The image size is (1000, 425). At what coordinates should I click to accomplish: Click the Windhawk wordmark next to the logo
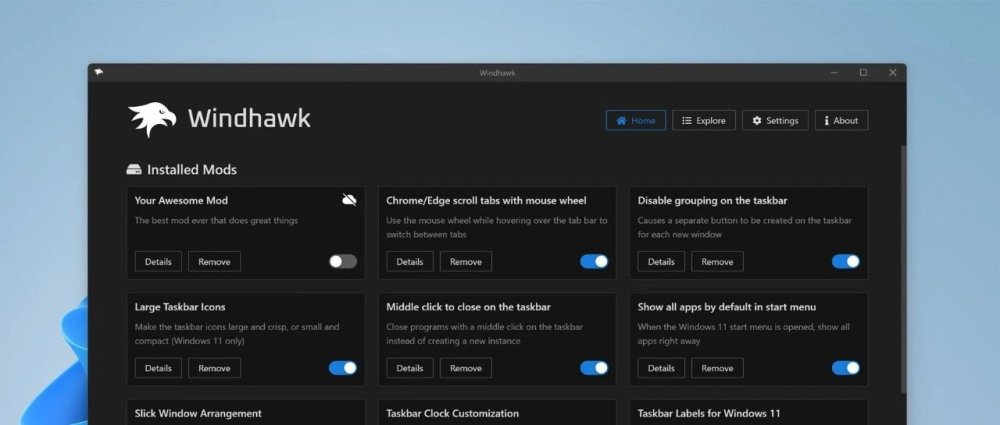(x=249, y=119)
